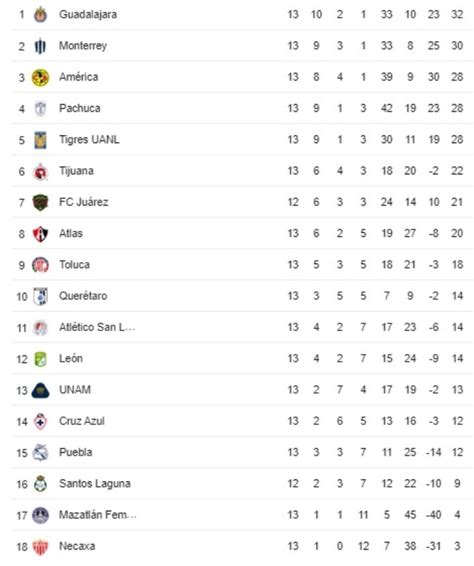Image resolution: width=474 pixels, height=566 pixels.
Task: Open the Toluca team name link
Action: pos(74,265)
